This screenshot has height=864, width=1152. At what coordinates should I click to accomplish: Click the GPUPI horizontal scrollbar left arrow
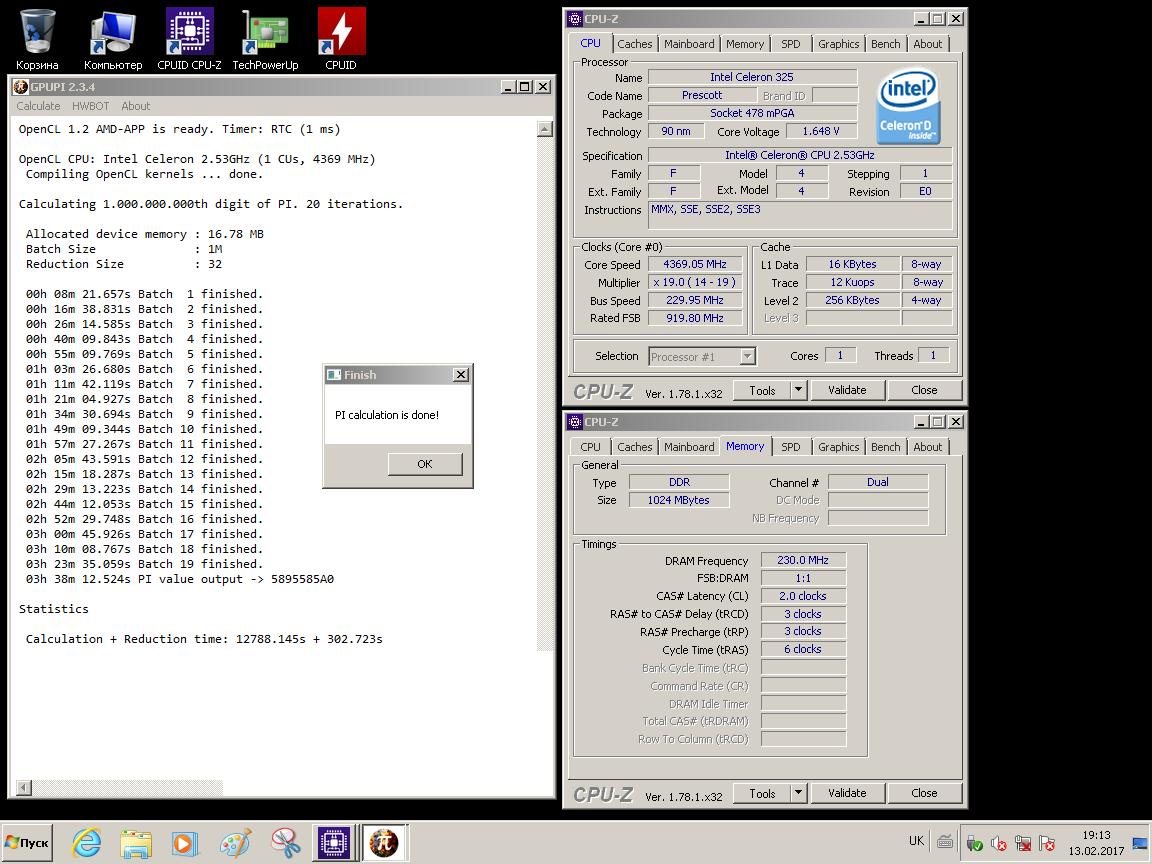point(24,788)
